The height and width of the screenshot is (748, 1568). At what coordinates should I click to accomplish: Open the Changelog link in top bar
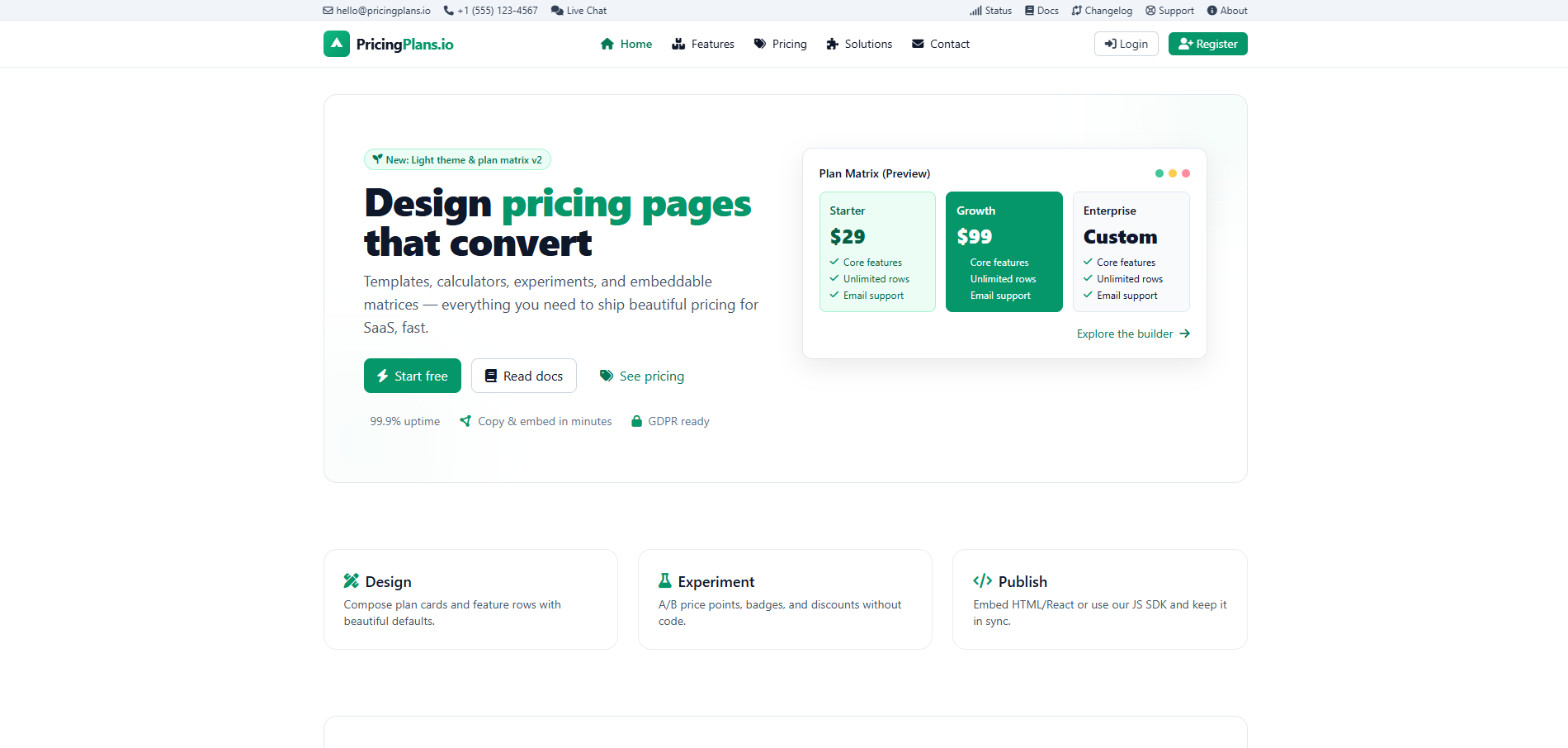click(1102, 11)
